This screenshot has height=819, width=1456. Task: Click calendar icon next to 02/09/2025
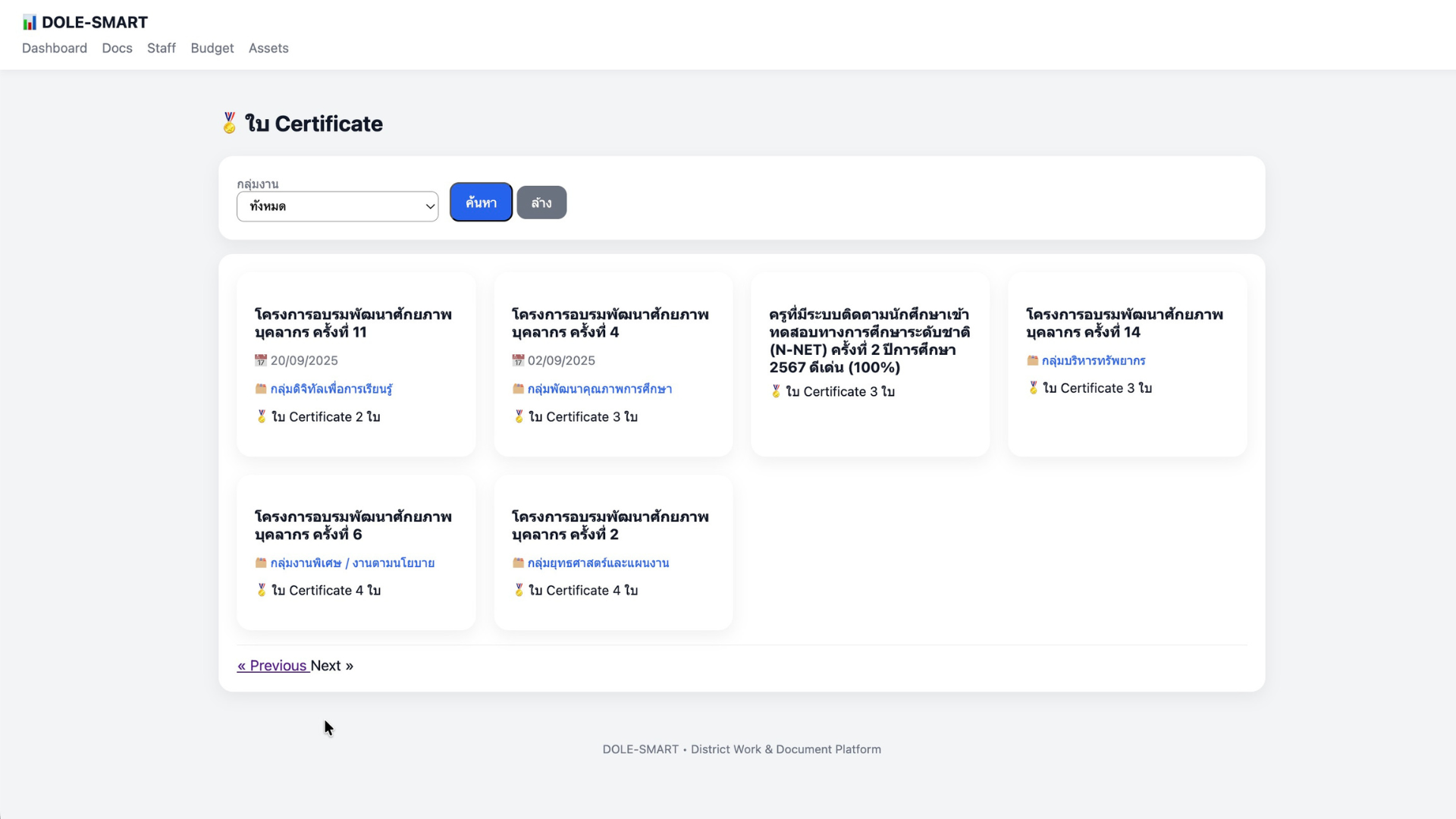click(518, 360)
